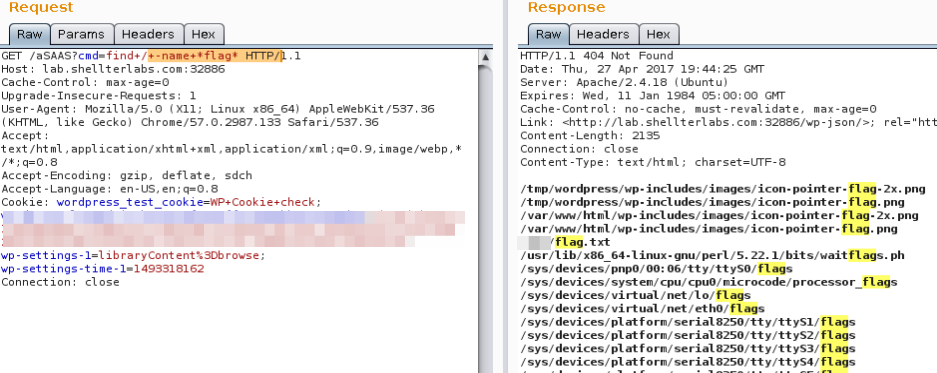Click the /sys/devices/virtual/net/eth0/flags line

(642, 308)
